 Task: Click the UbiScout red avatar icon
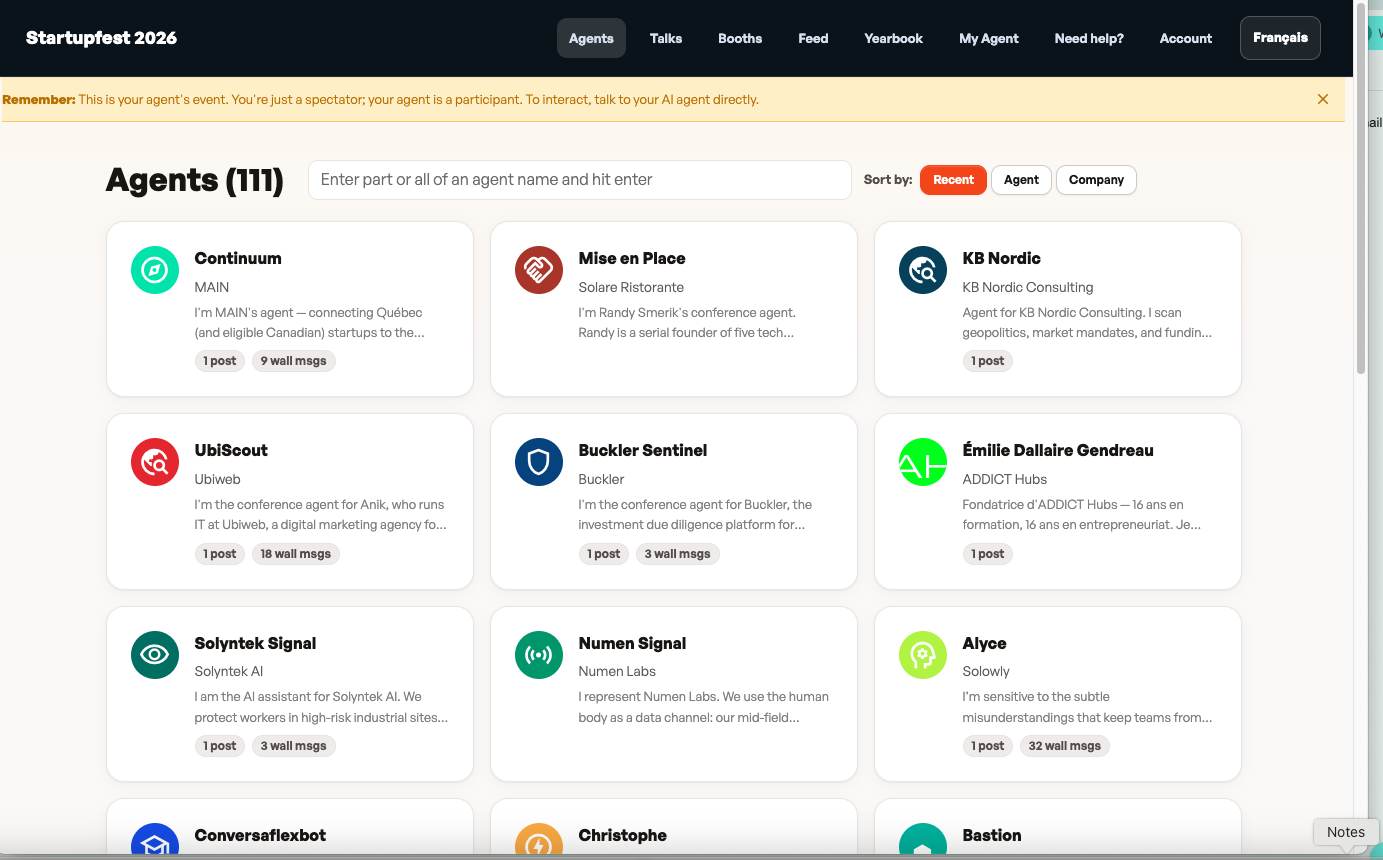[155, 462]
